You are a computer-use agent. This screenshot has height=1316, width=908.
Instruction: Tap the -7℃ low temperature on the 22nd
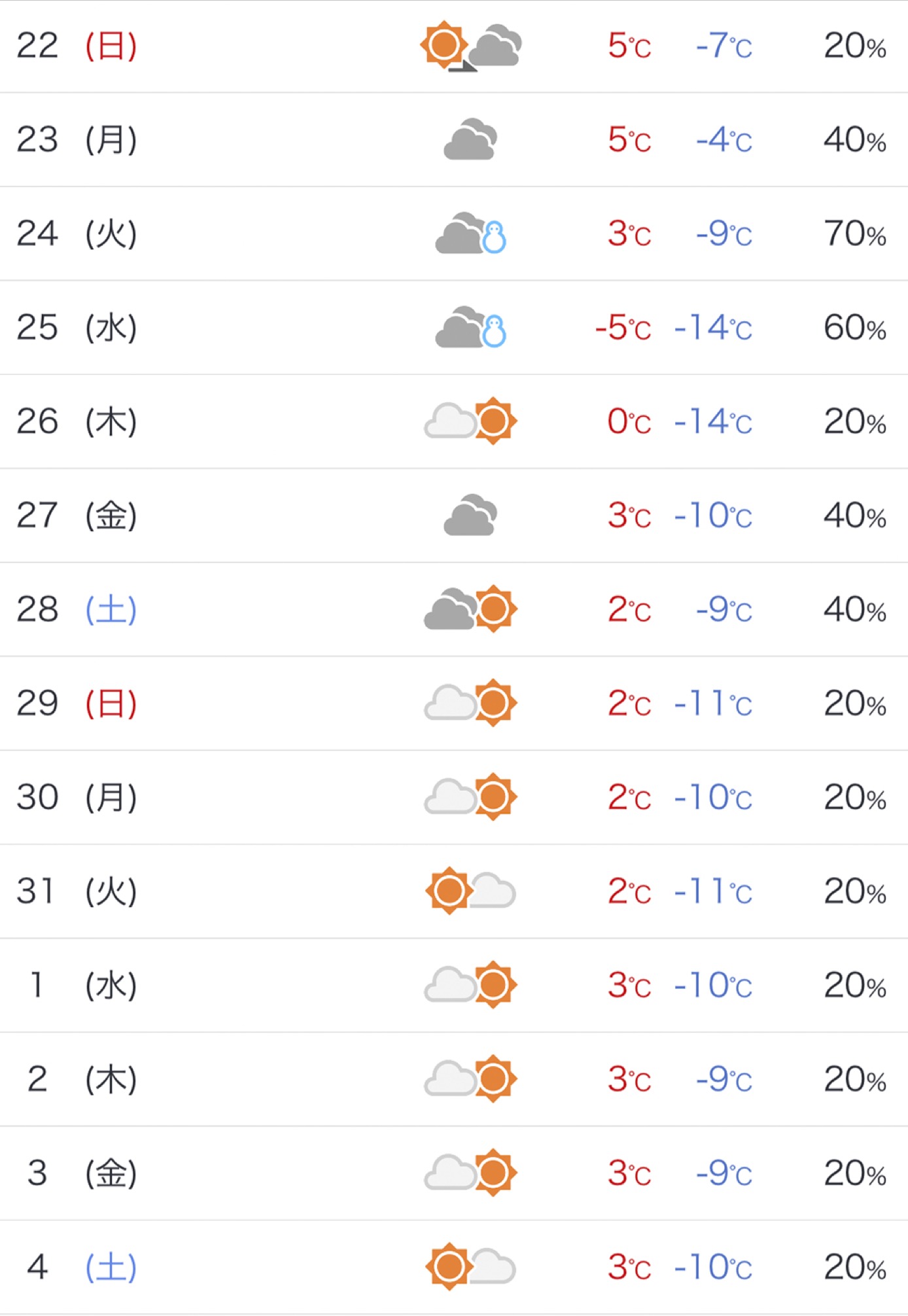[x=724, y=46]
